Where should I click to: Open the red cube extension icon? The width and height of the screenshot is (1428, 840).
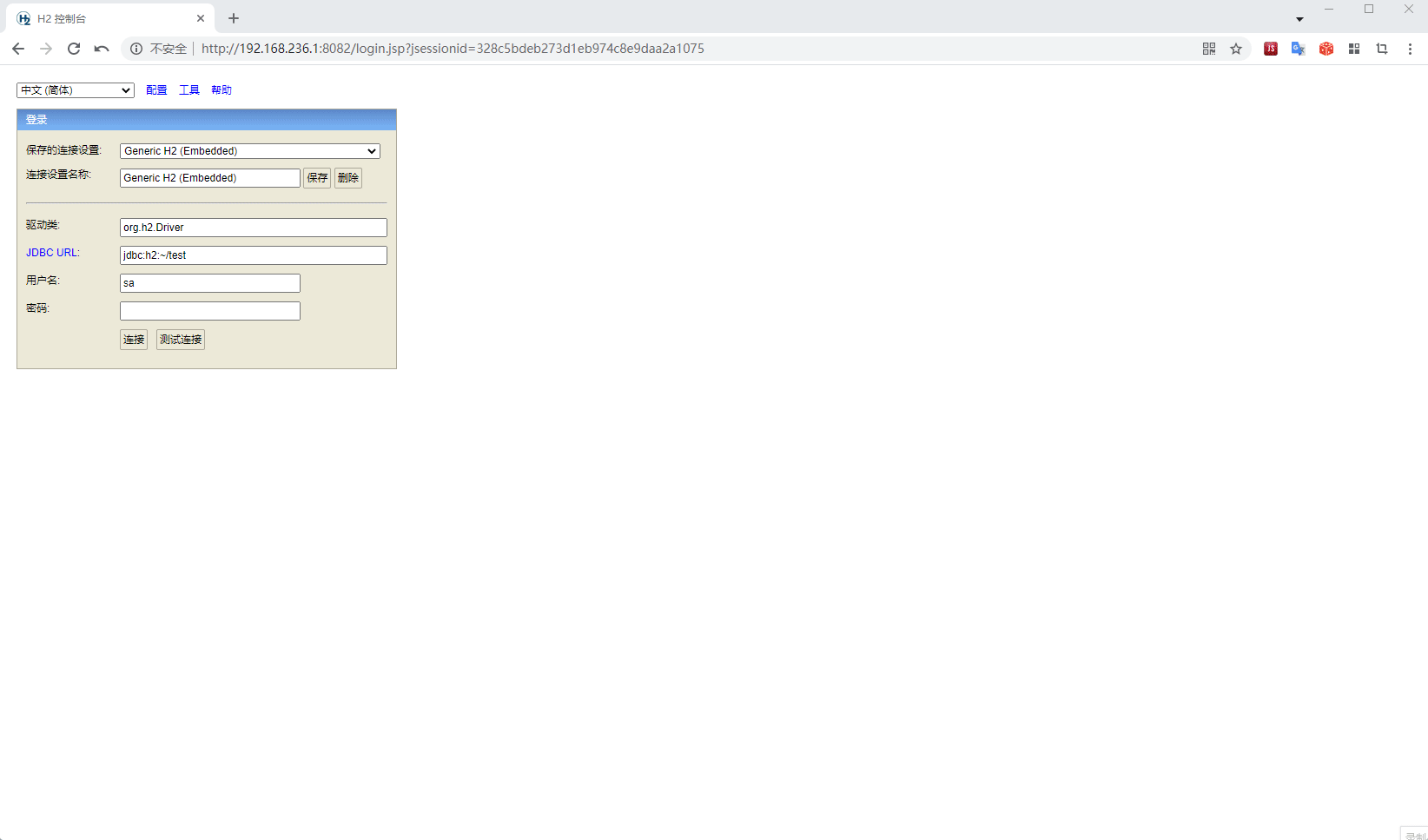[x=1326, y=49]
